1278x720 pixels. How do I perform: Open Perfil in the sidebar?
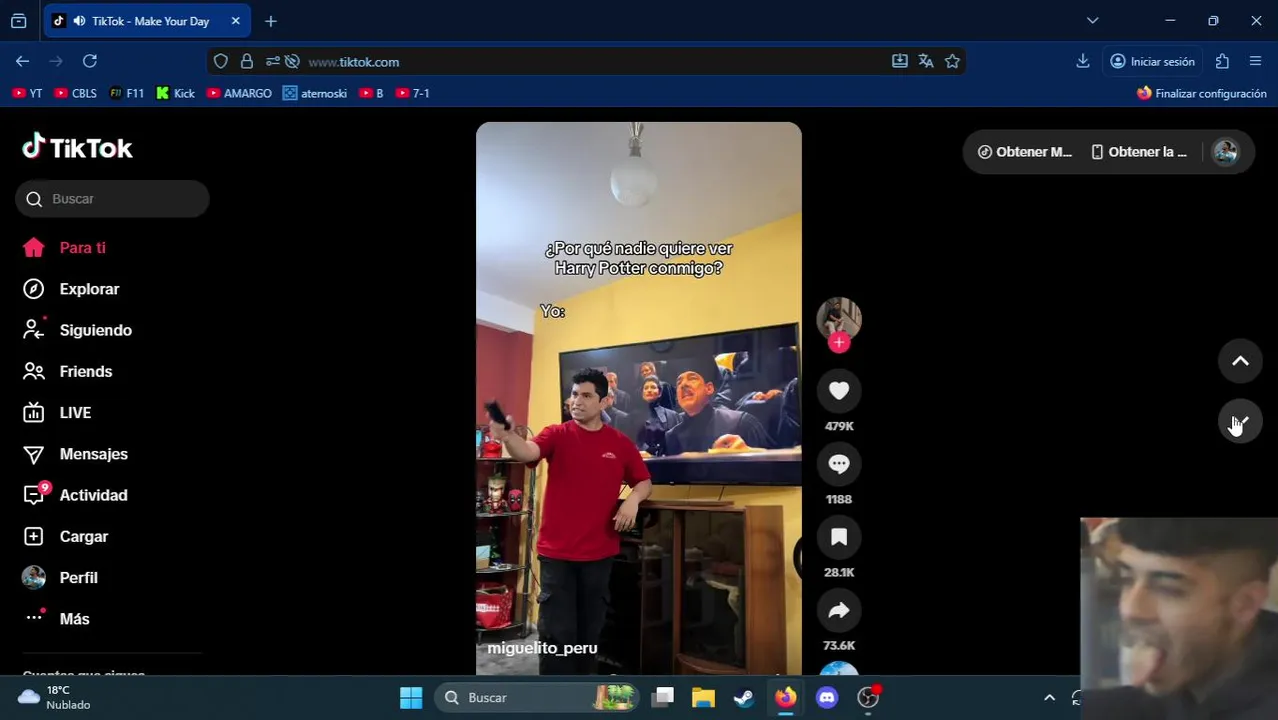pos(78,578)
